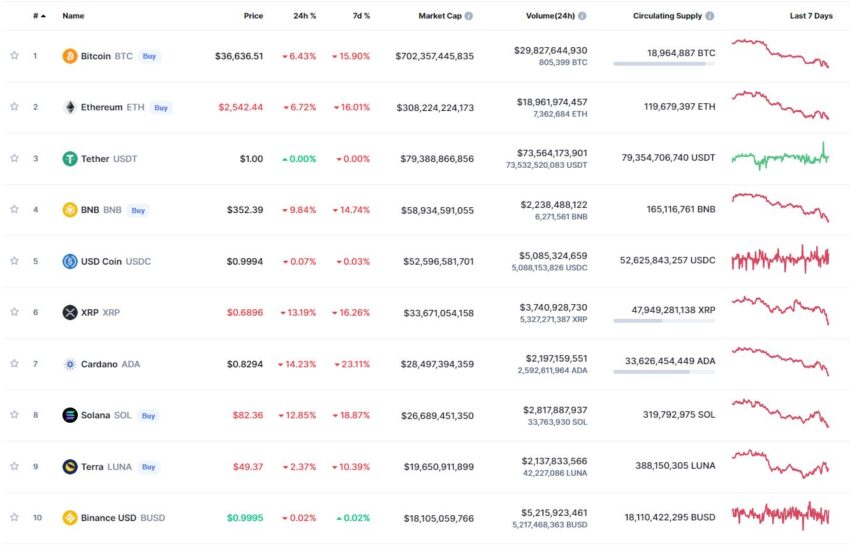850x551 pixels.
Task: Open Terra 7 day sparkline chart
Action: [780, 464]
